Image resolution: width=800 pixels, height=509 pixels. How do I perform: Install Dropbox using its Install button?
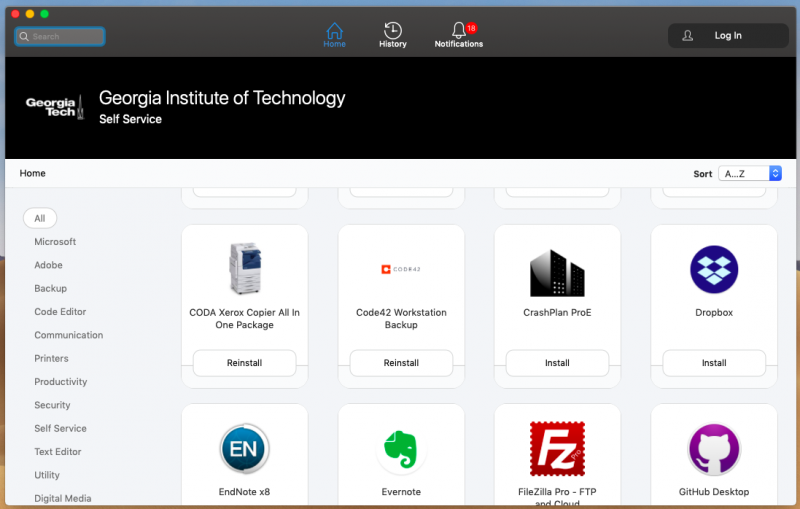714,363
